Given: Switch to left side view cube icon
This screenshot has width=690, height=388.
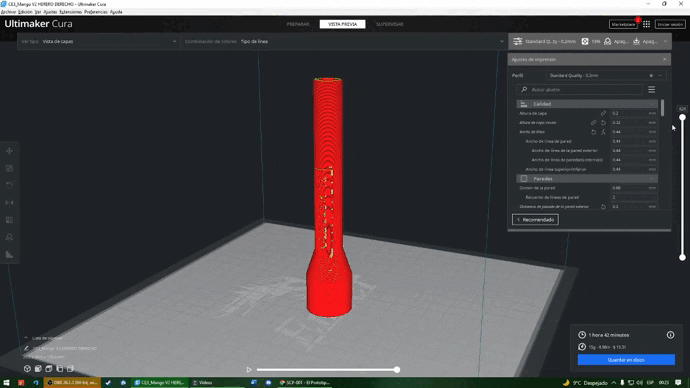Looking at the screenshot, I should point(59,369).
